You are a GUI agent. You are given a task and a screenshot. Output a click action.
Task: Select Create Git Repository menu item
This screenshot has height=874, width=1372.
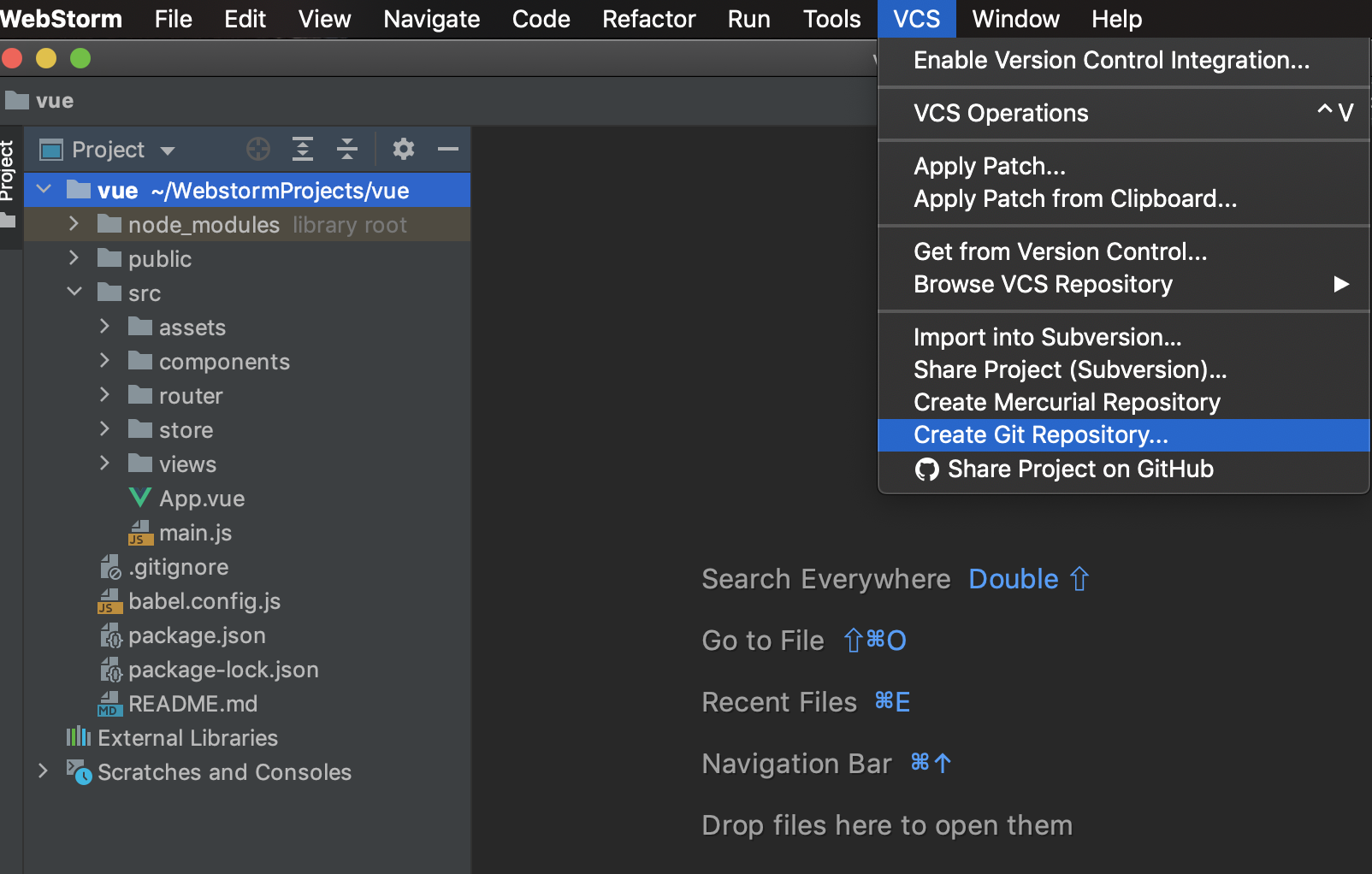(x=1124, y=434)
